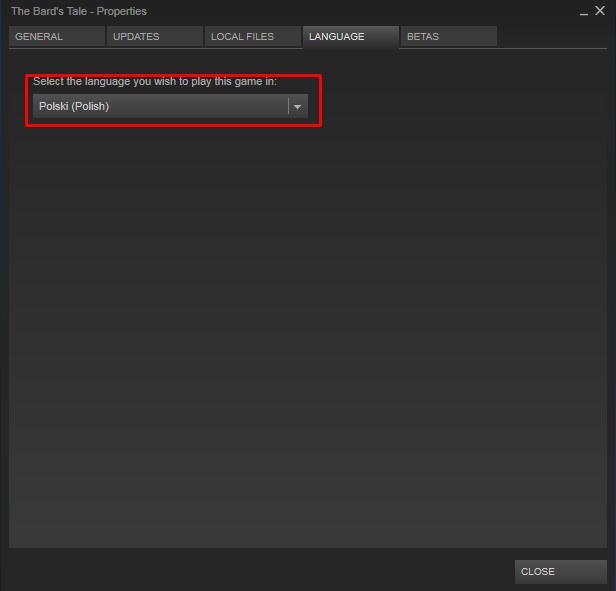Select the Language tab
This screenshot has height=591, width=616.
[351, 37]
